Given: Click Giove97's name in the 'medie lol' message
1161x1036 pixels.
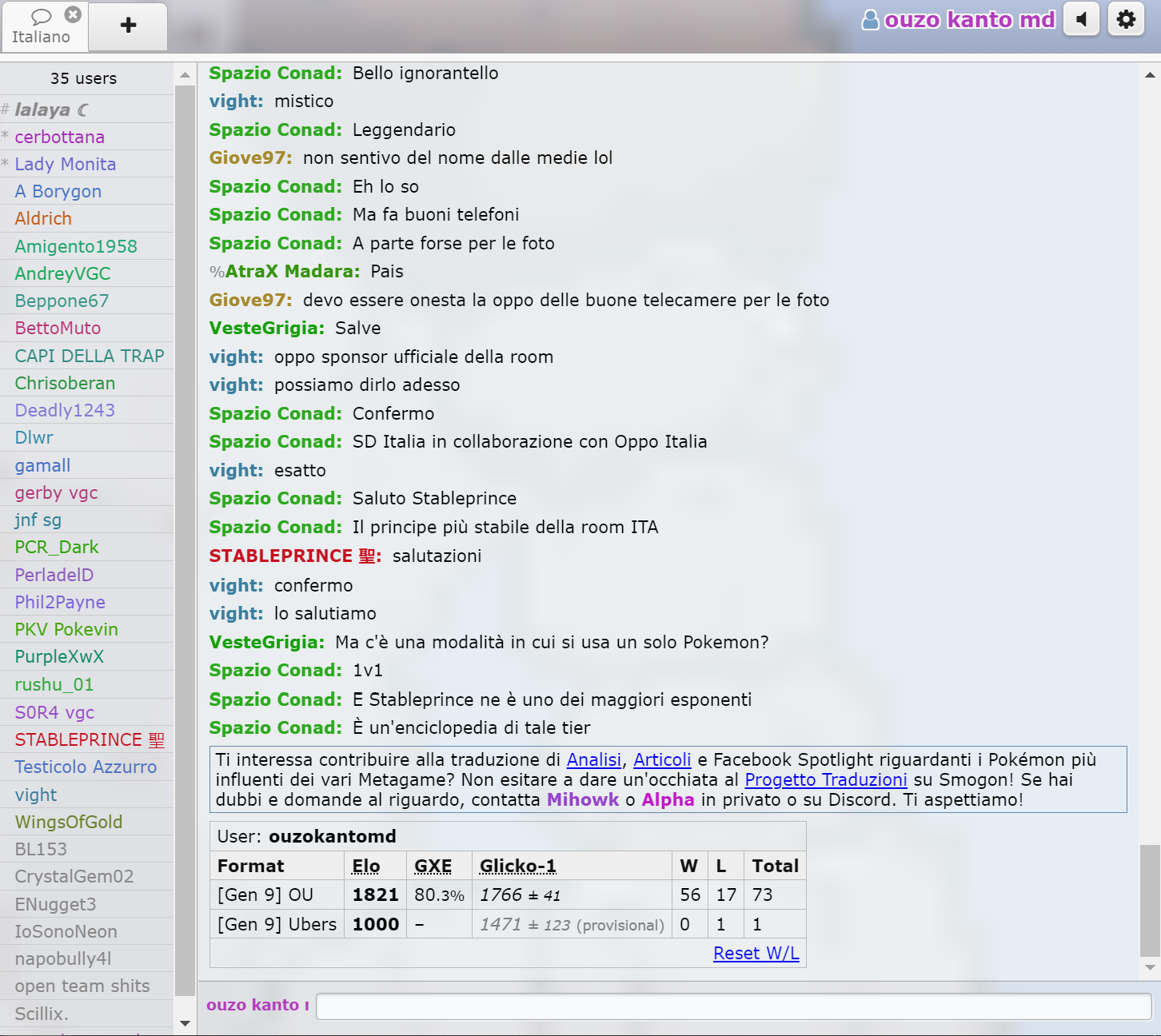Looking at the screenshot, I should (251, 157).
